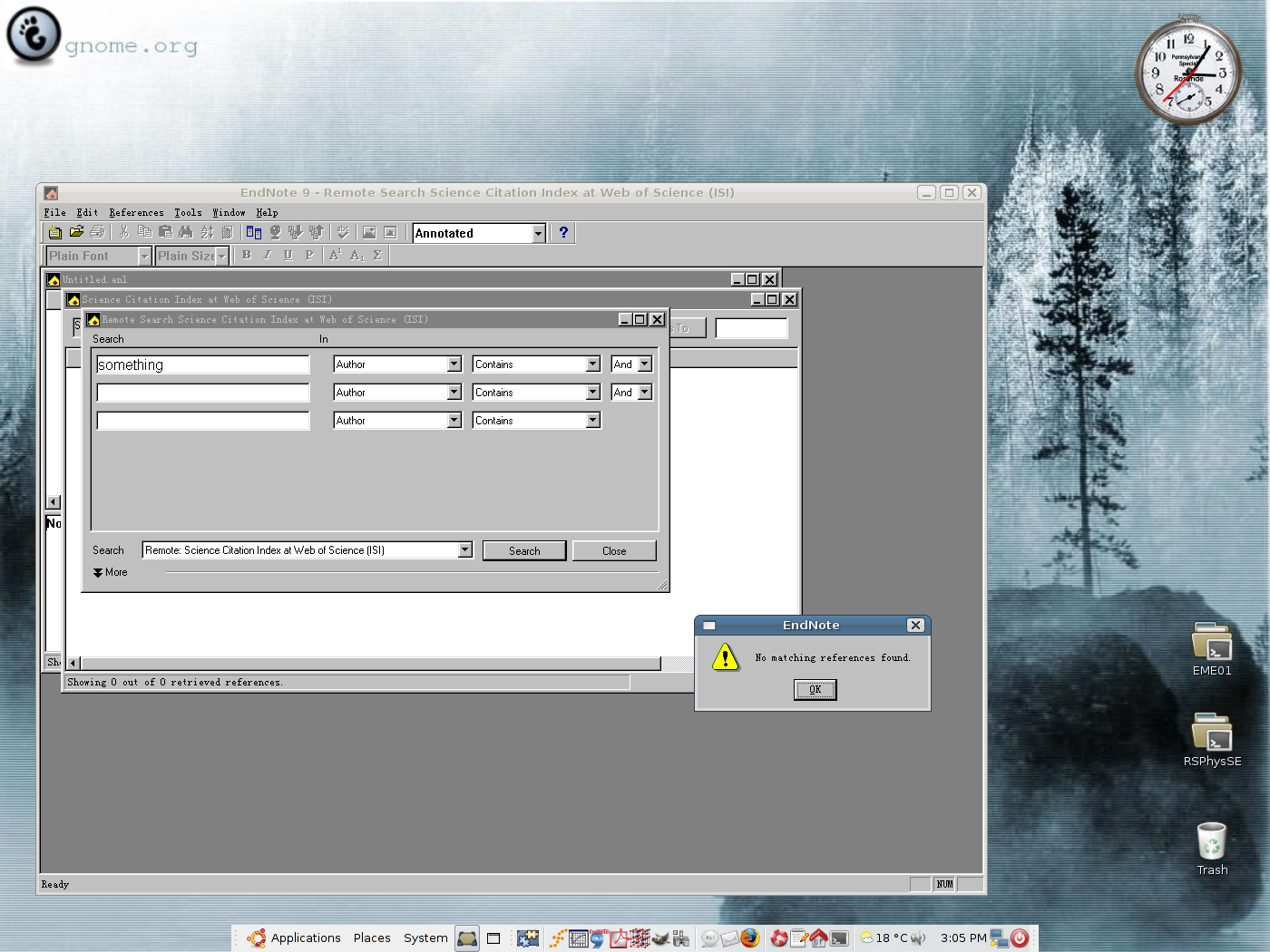Open the Plain Size dropdown
This screenshot has height=952, width=1270.
(221, 257)
